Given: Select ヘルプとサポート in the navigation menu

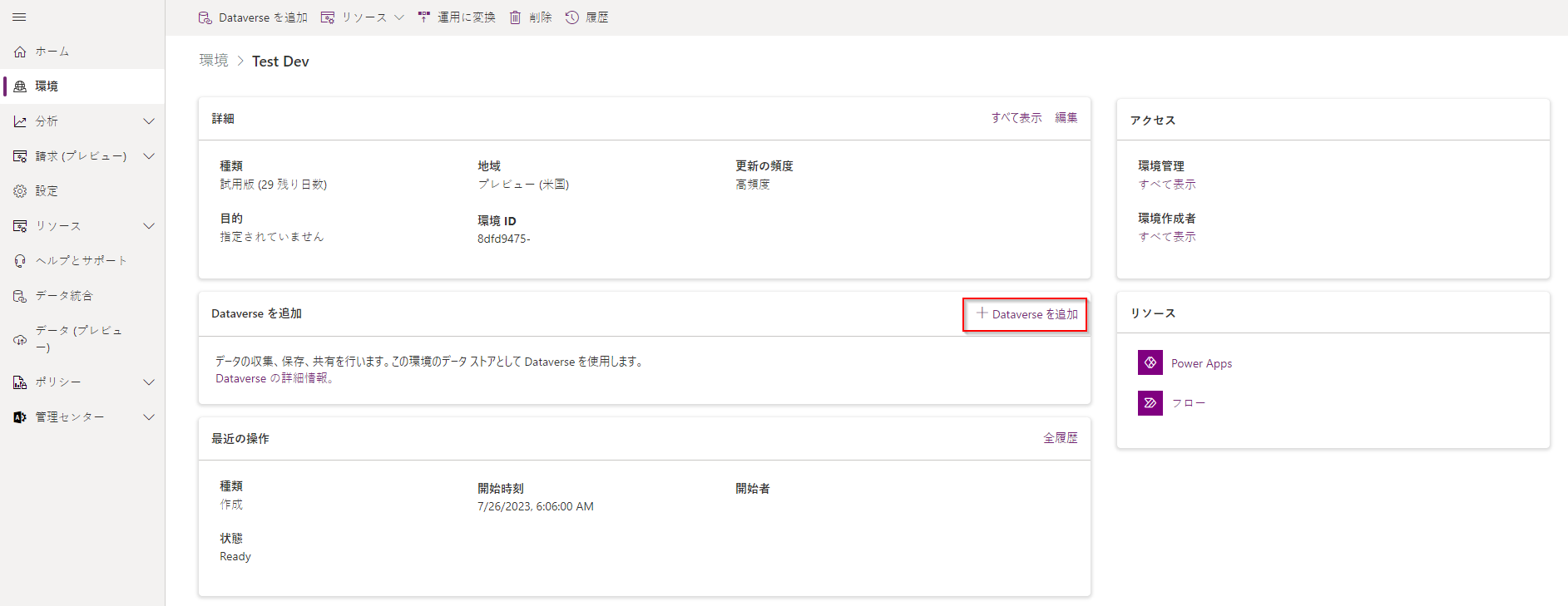Looking at the screenshot, I should pos(82,261).
